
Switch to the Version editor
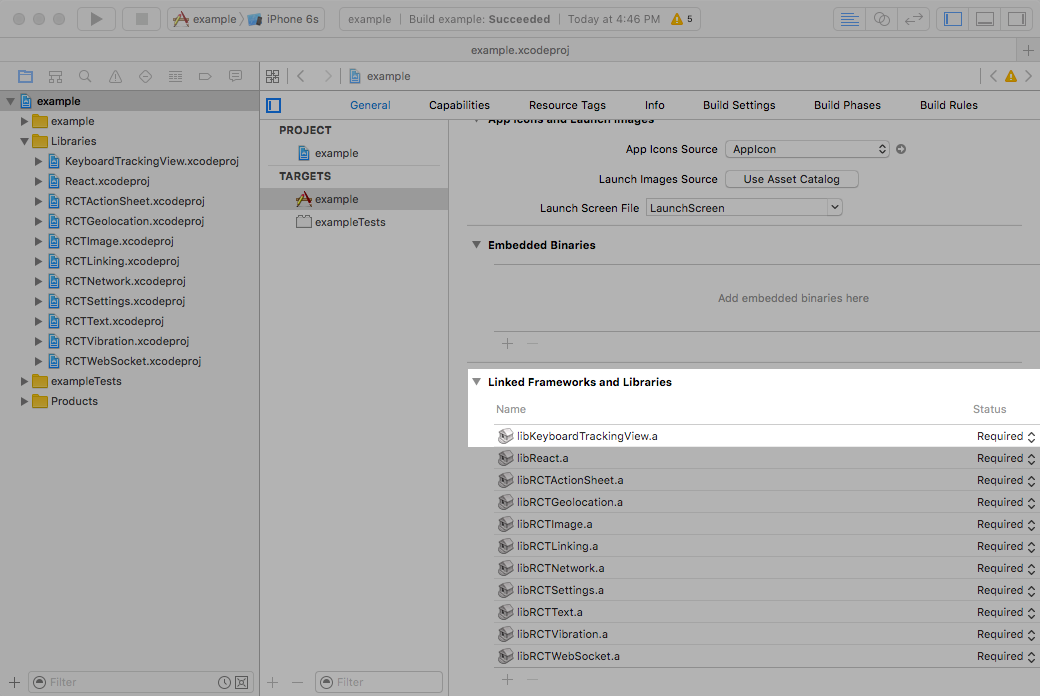click(913, 19)
